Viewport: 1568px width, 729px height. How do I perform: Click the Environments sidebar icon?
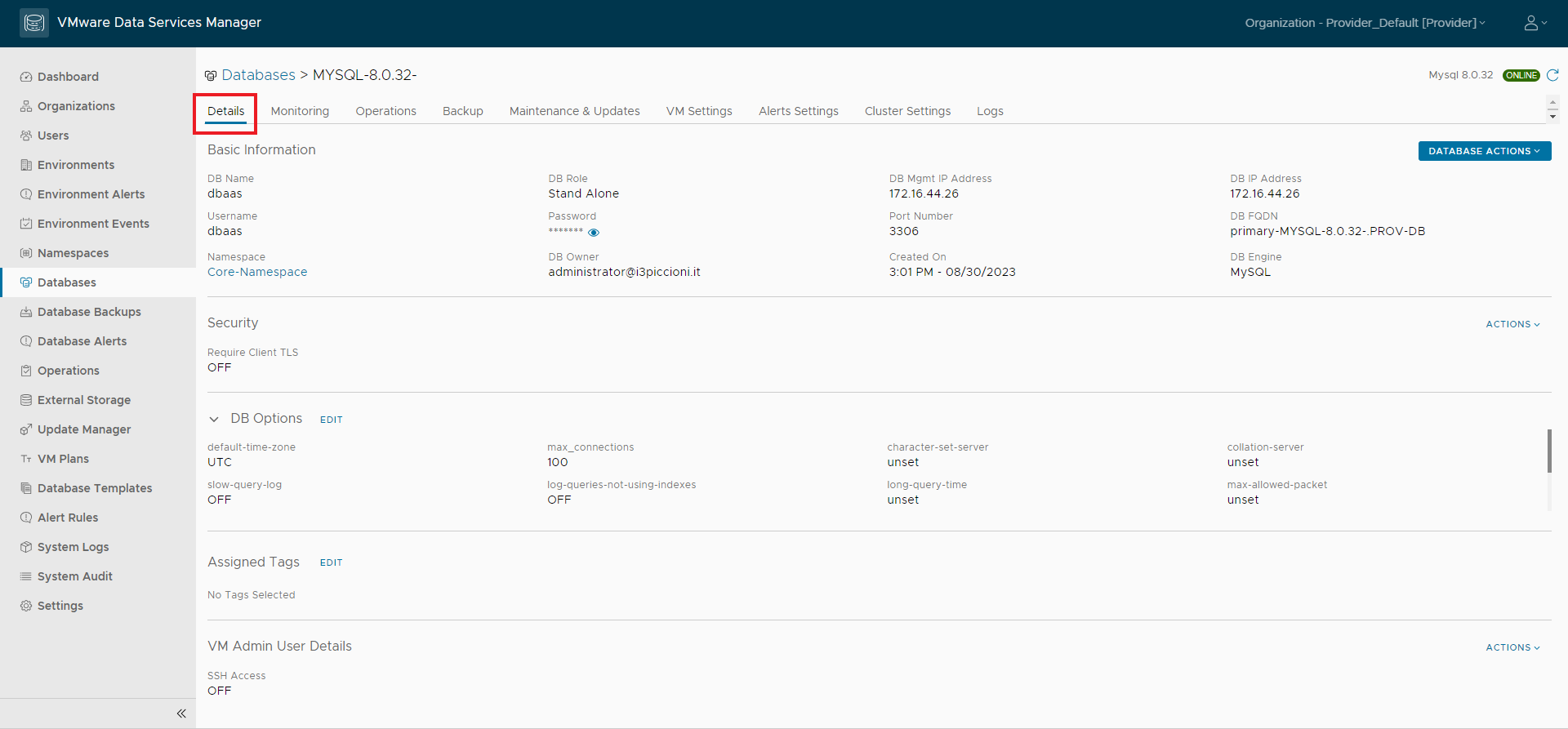tap(26, 165)
